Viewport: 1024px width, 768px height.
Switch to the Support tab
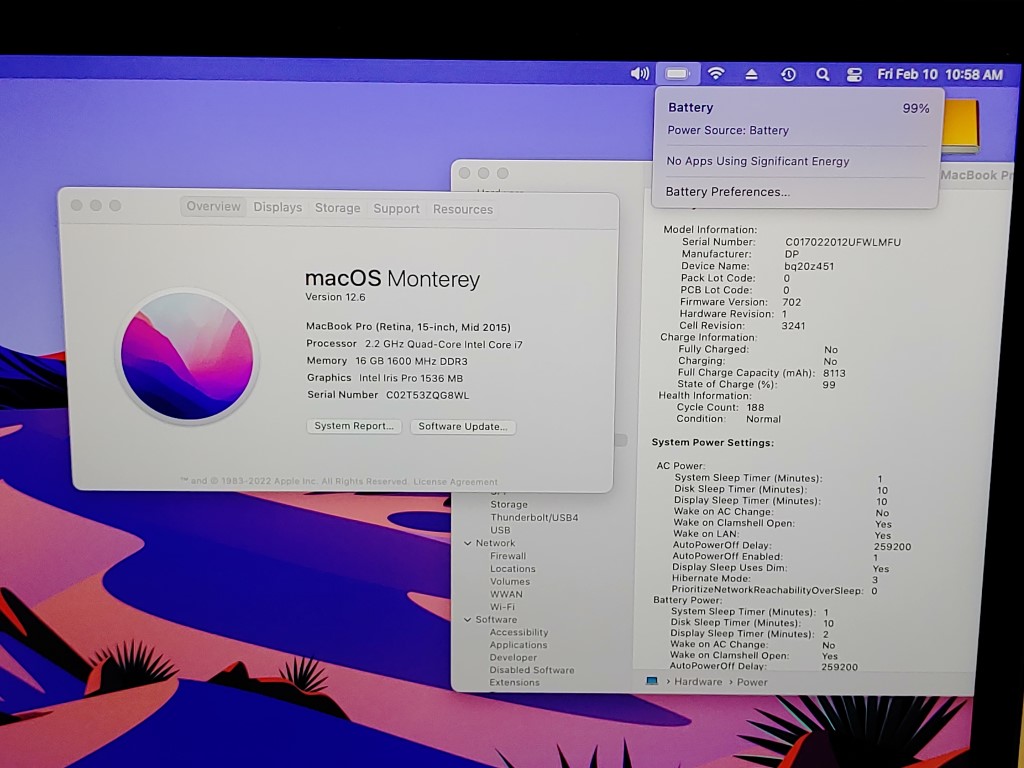pos(396,208)
